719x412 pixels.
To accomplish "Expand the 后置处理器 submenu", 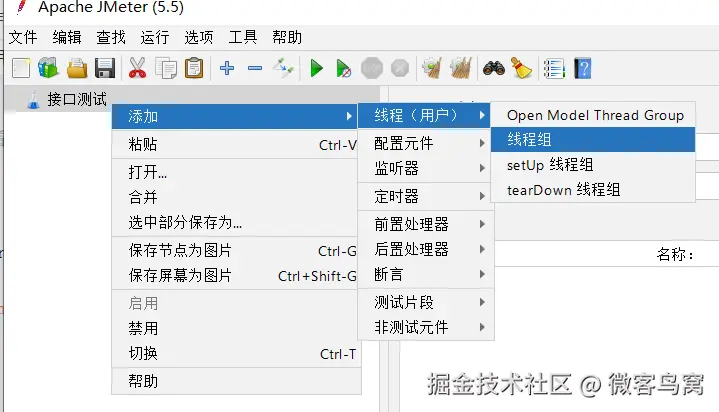I will pos(426,249).
